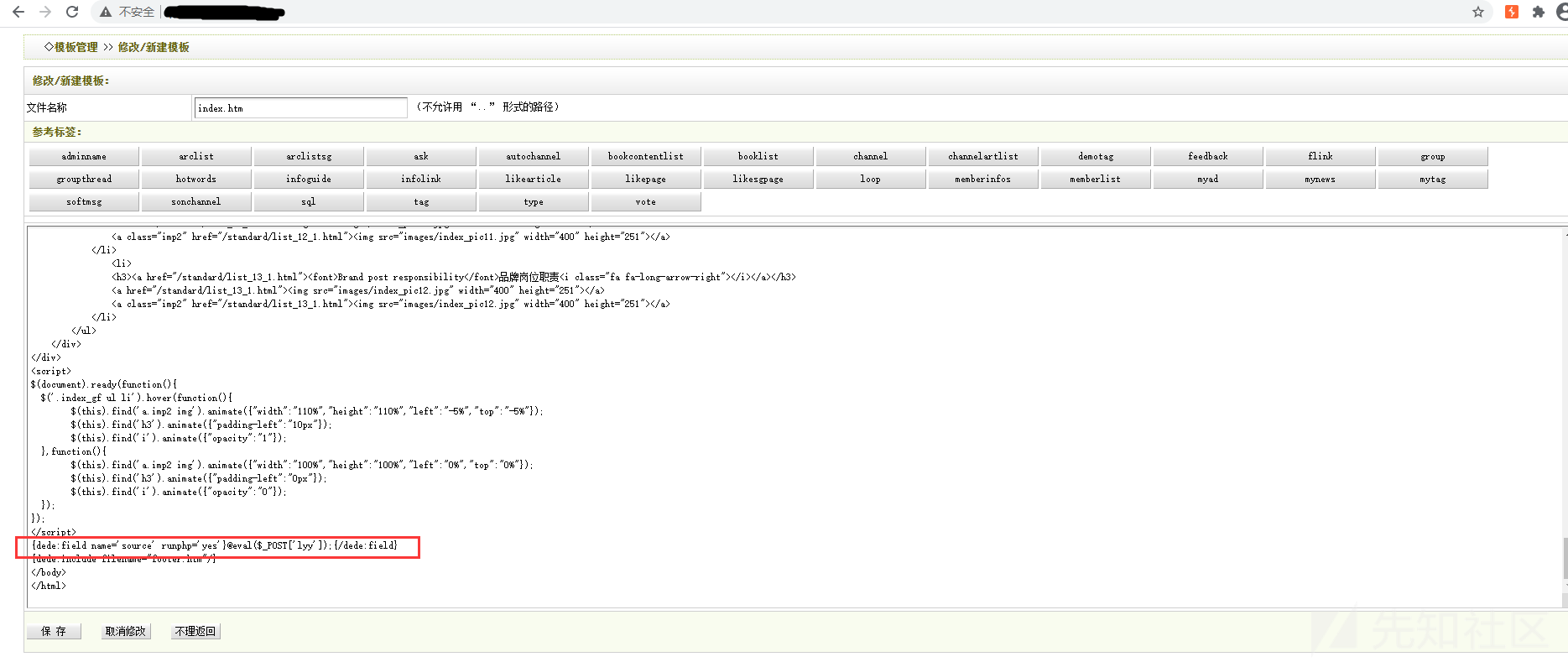Save the template with 保存 button
Image resolution: width=1568 pixels, height=662 pixels.
pos(54,631)
